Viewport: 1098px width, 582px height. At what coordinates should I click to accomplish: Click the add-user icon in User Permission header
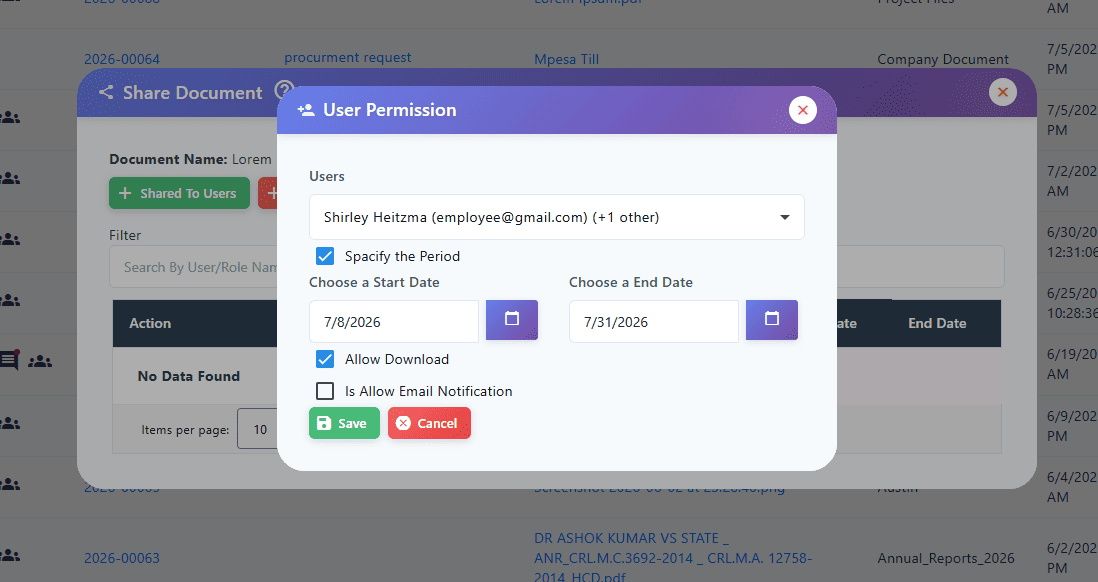pyautogui.click(x=306, y=110)
